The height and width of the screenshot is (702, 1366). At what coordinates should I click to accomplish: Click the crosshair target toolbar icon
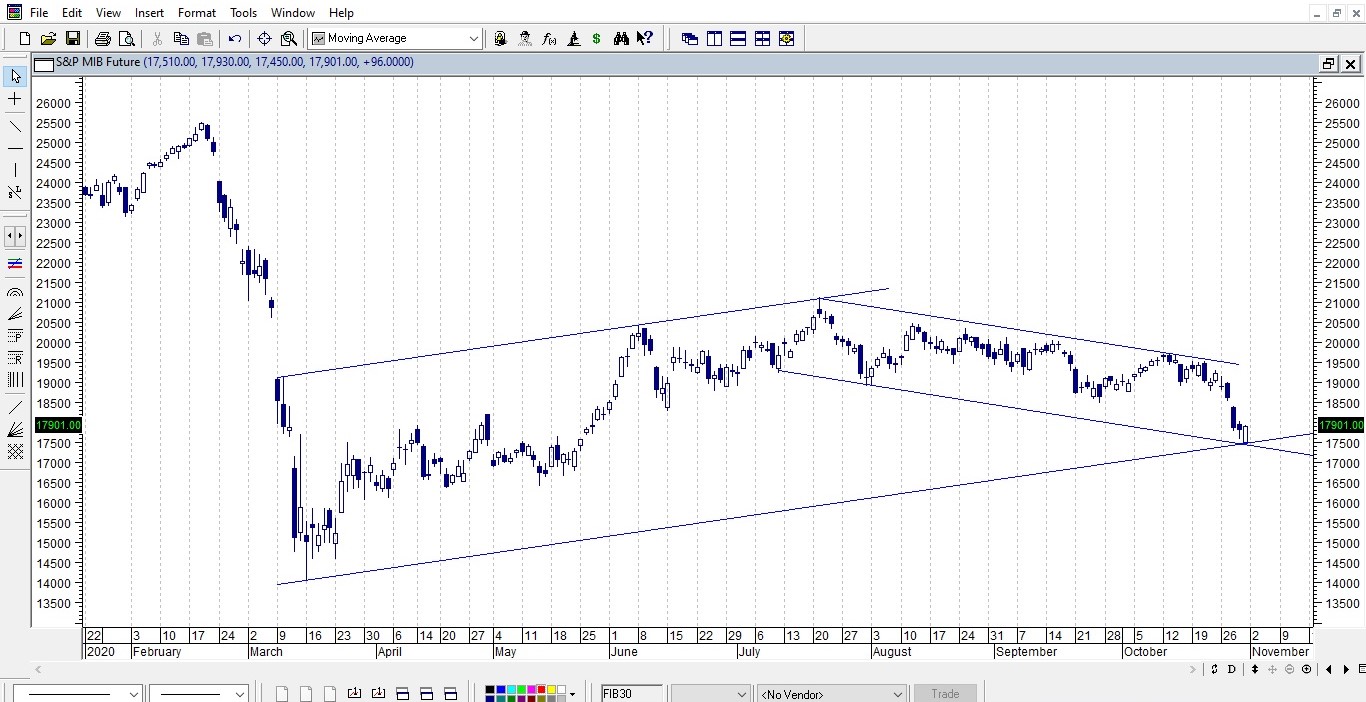tap(264, 38)
